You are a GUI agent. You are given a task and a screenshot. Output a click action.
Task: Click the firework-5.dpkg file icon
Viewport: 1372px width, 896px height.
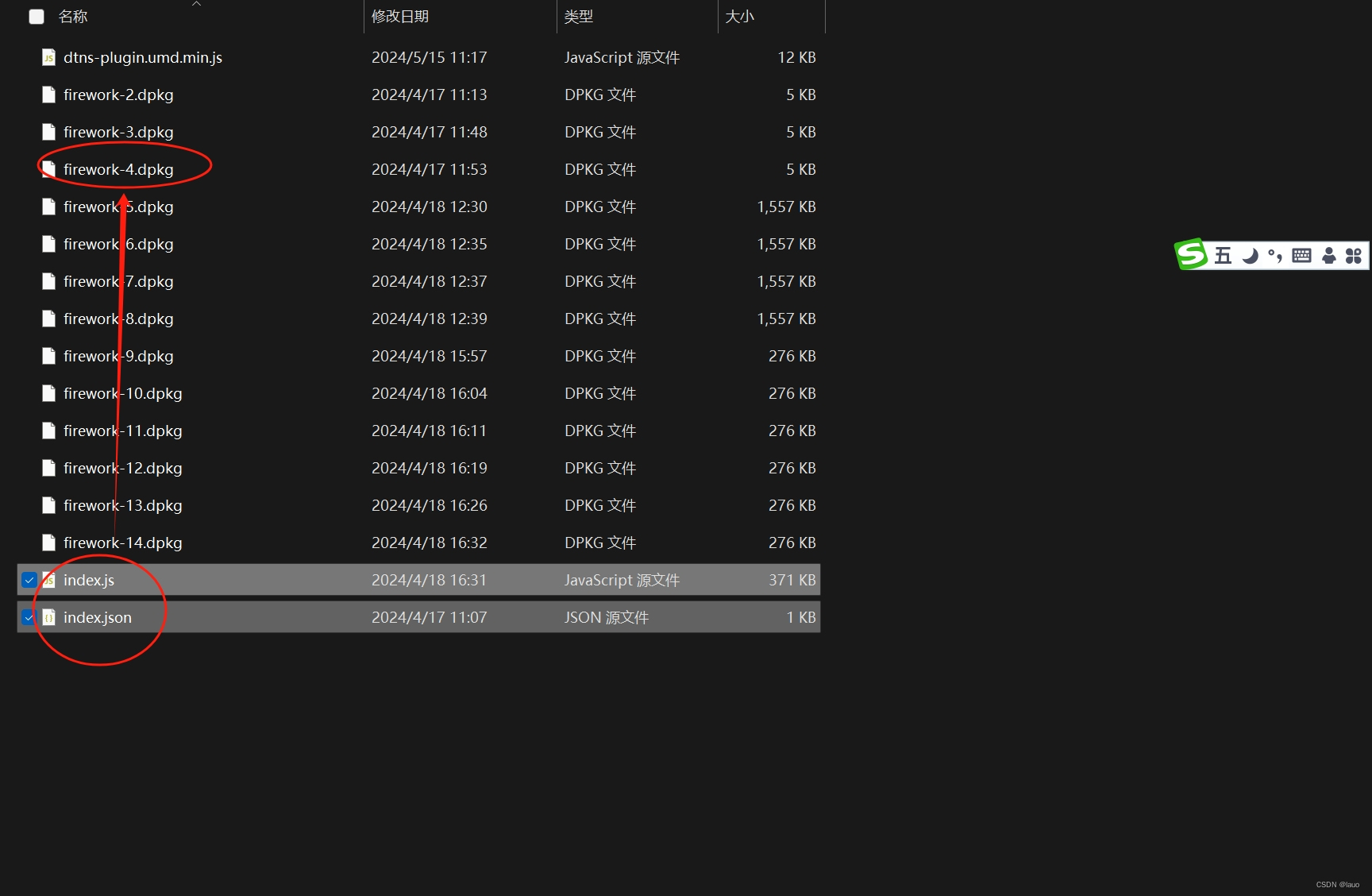pos(48,207)
